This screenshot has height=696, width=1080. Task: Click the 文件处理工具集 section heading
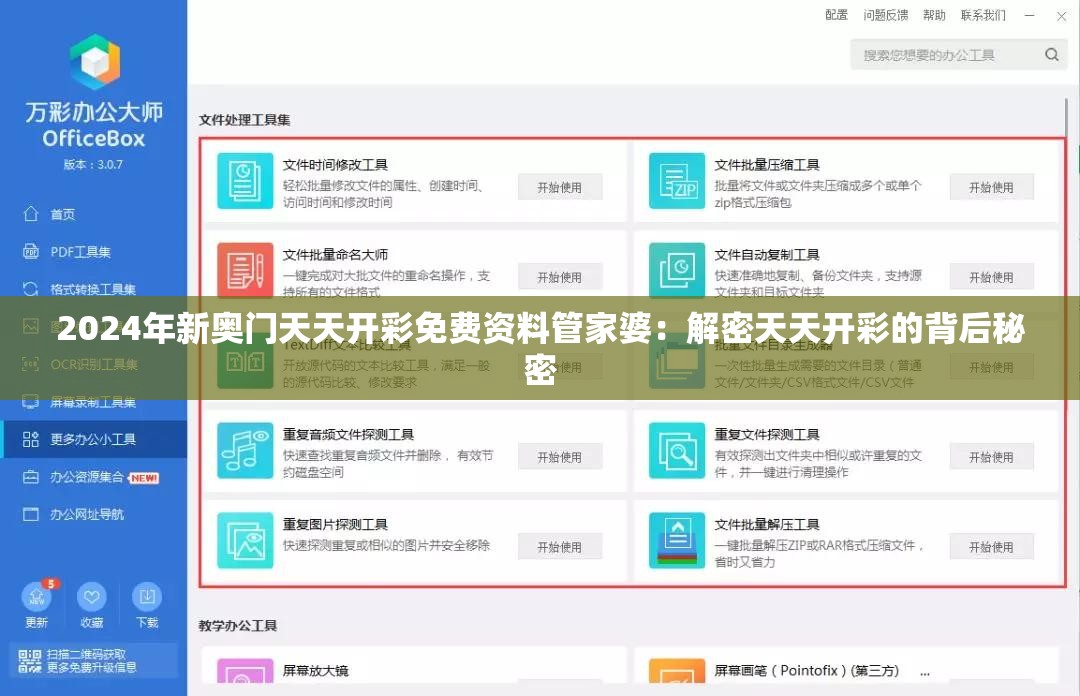tap(245, 120)
